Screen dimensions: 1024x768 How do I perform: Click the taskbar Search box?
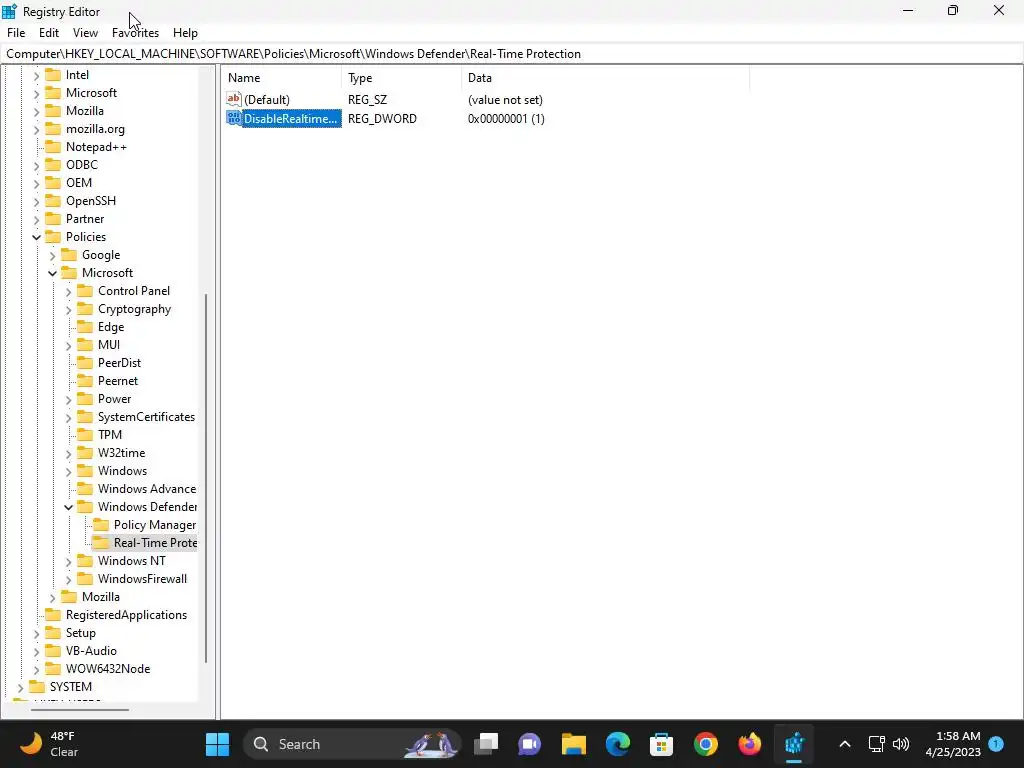click(x=351, y=744)
